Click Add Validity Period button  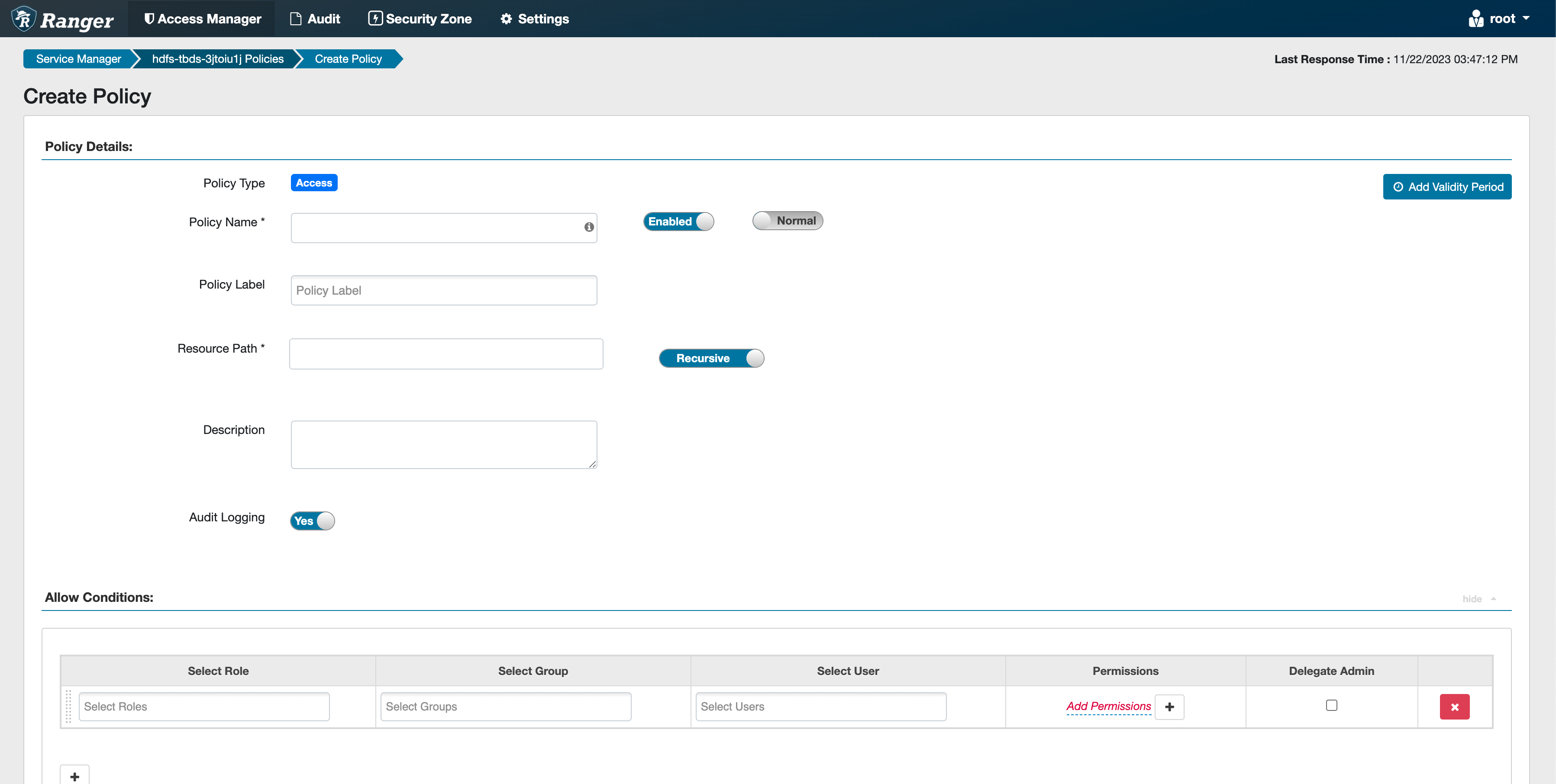[x=1447, y=187]
